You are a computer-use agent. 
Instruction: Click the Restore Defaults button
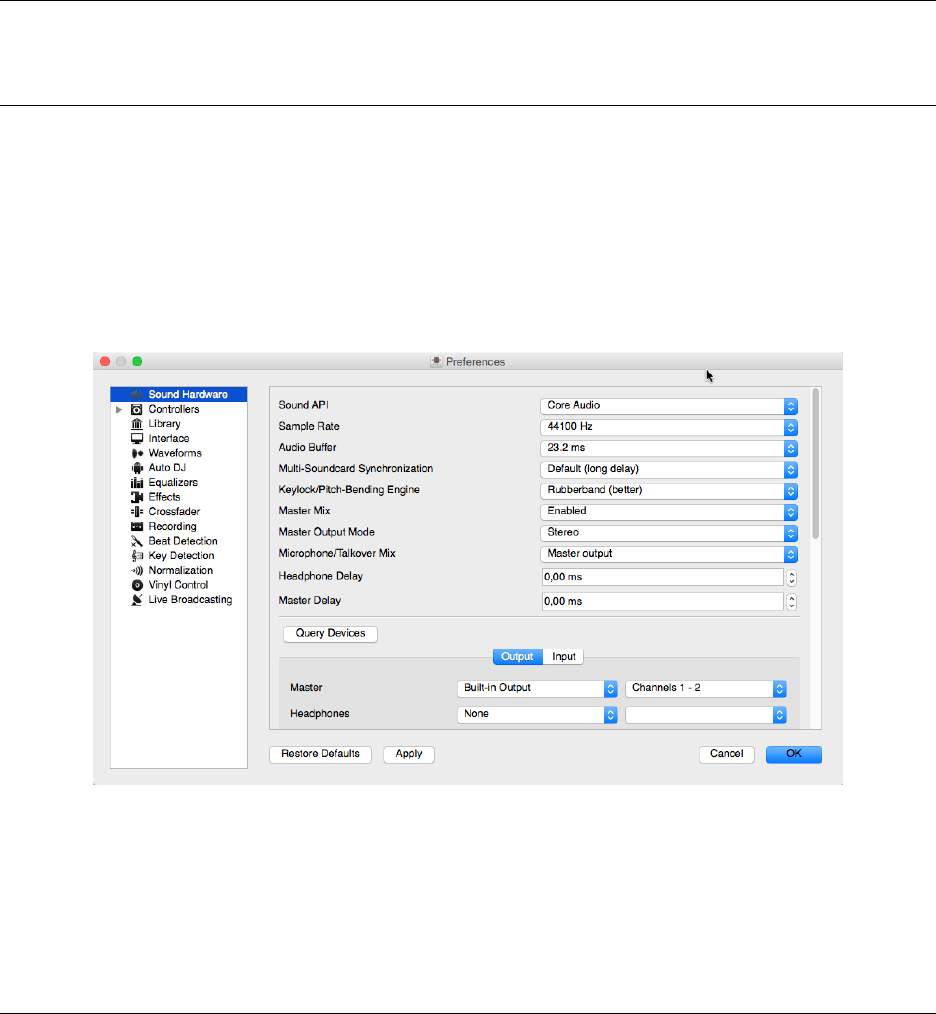pyautogui.click(x=320, y=754)
